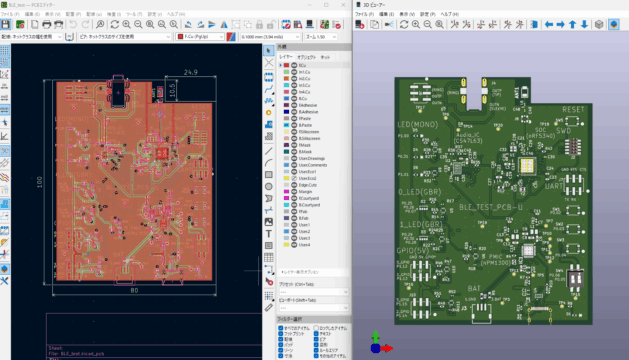Undo last action in PCB editor
The image size is (629, 360).
pos(73,24)
